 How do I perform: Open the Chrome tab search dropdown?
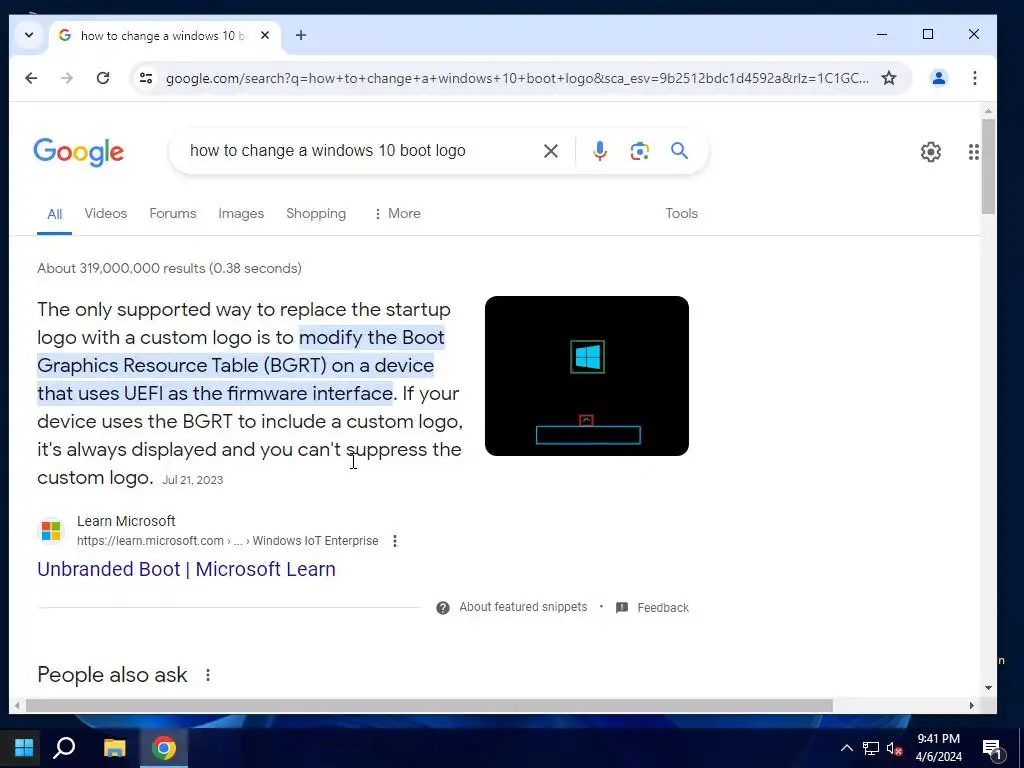[x=29, y=35]
